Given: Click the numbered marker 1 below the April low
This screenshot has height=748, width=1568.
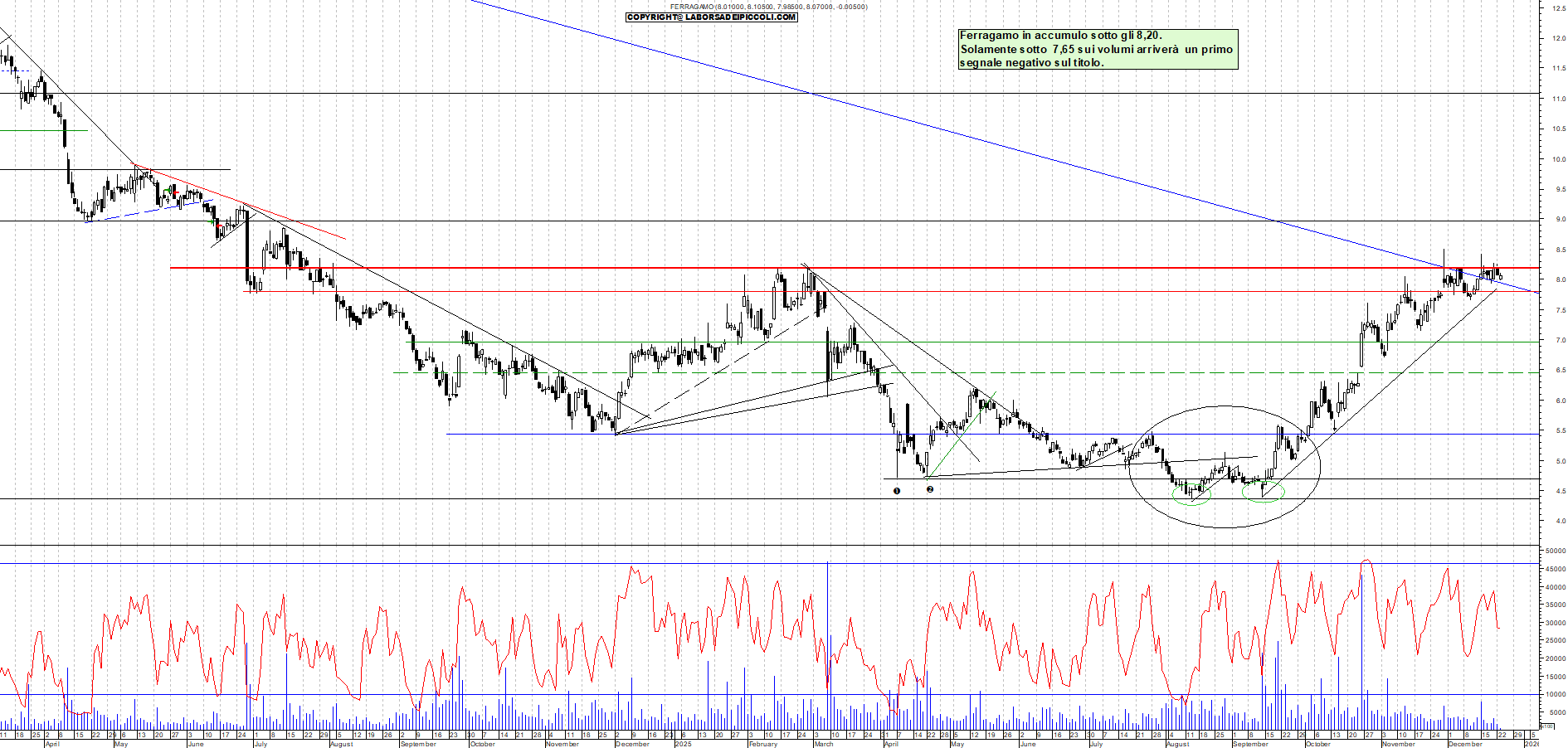Looking at the screenshot, I should pyautogui.click(x=896, y=491).
